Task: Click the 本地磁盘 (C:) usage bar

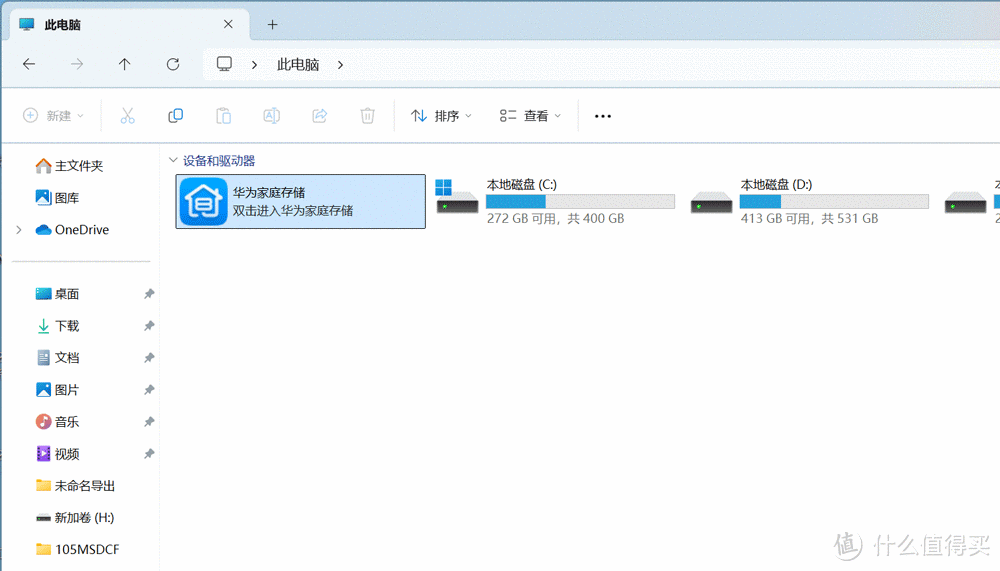Action: click(x=580, y=202)
